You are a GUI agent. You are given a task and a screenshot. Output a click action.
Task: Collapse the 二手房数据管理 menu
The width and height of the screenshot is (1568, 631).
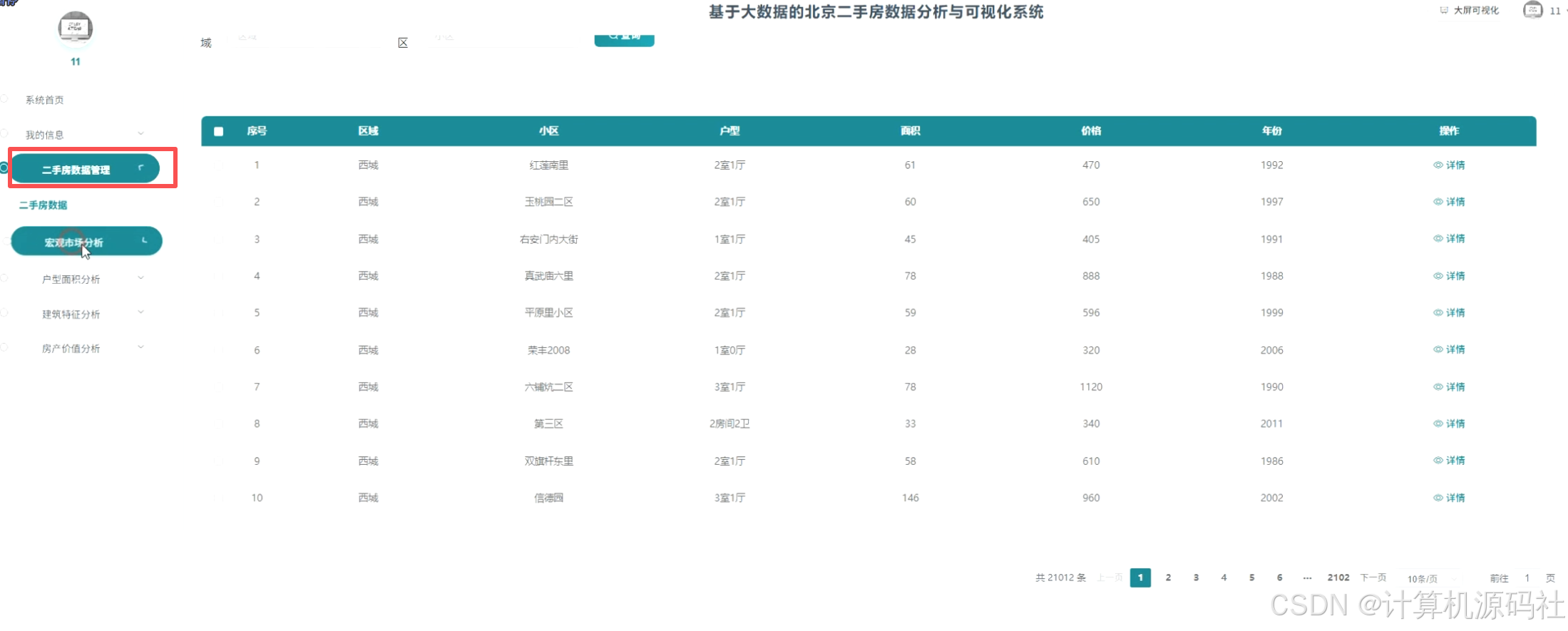[86, 169]
